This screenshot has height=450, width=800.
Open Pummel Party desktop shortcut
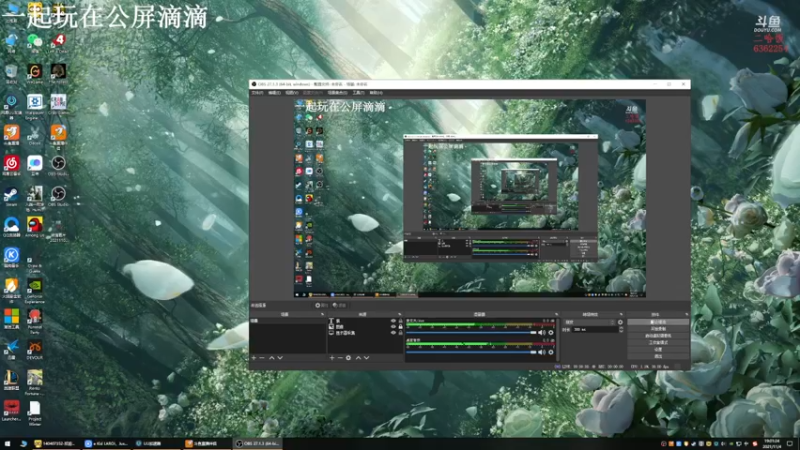(x=35, y=321)
